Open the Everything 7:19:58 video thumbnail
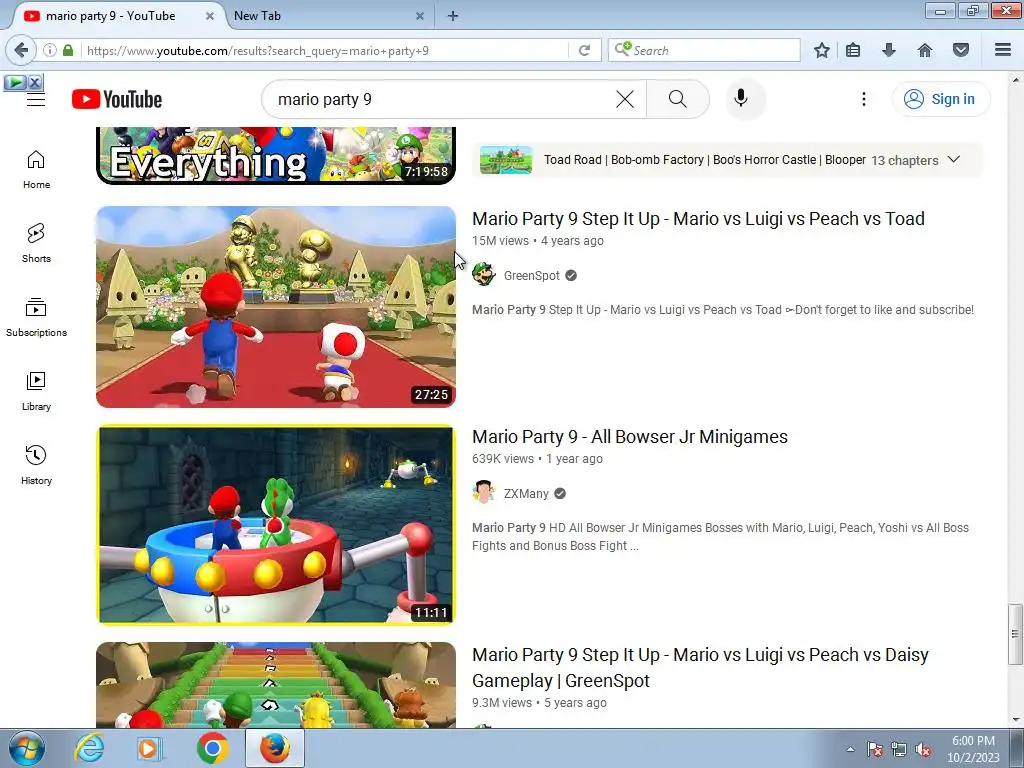This screenshot has width=1024, height=768. point(276,155)
